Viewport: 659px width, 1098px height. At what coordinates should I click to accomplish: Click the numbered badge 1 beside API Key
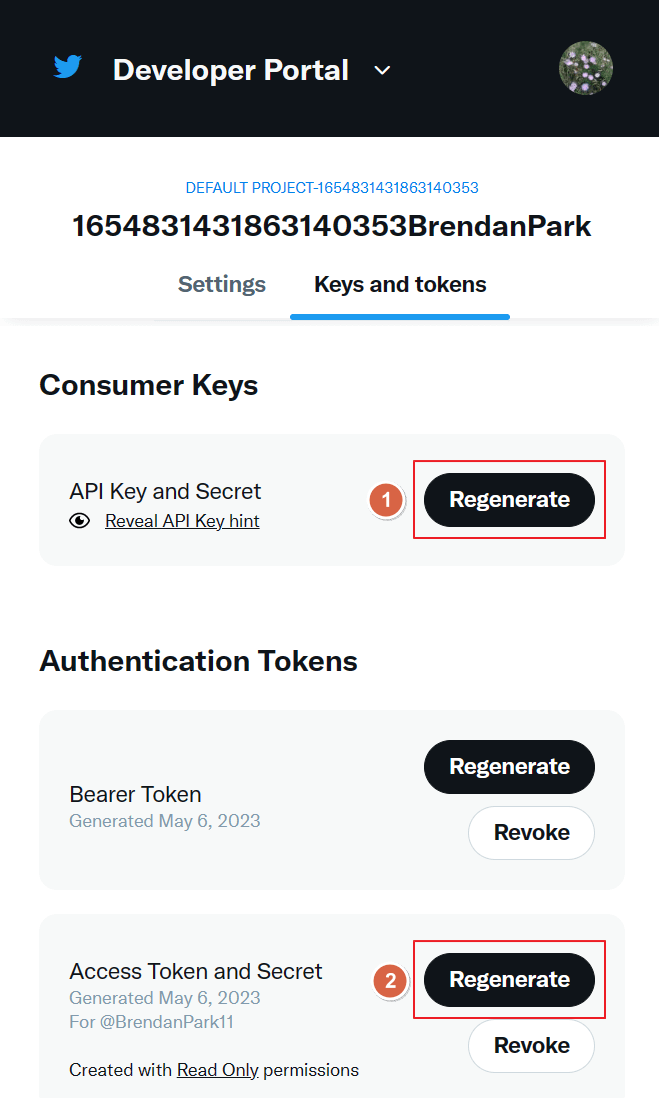[386, 500]
